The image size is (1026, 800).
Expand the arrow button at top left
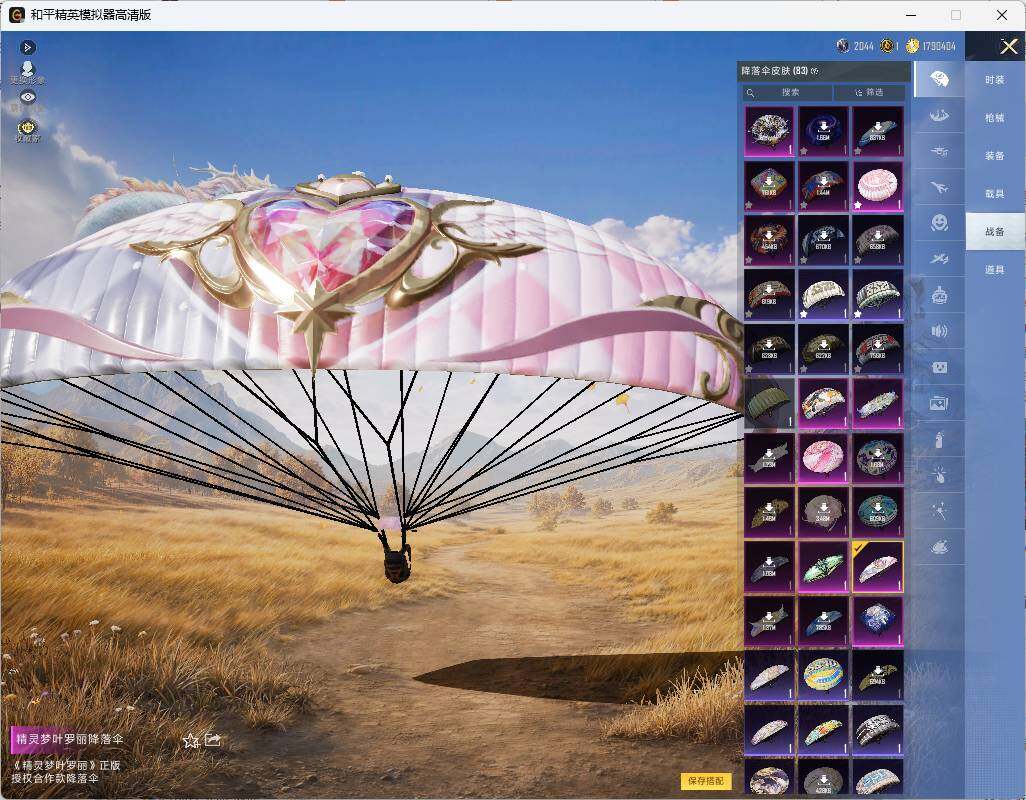(27, 47)
